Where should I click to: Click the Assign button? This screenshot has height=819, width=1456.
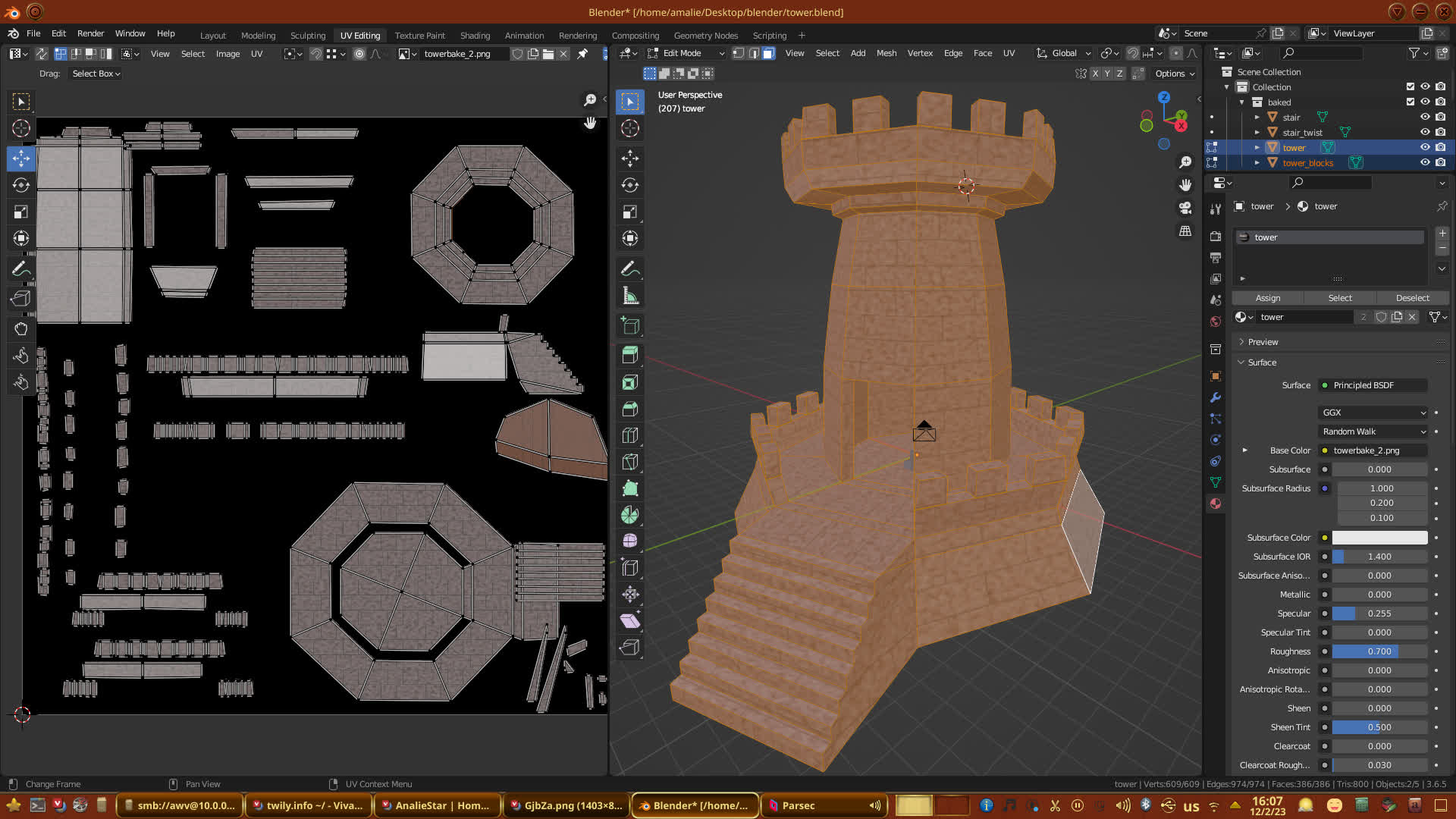point(1267,298)
